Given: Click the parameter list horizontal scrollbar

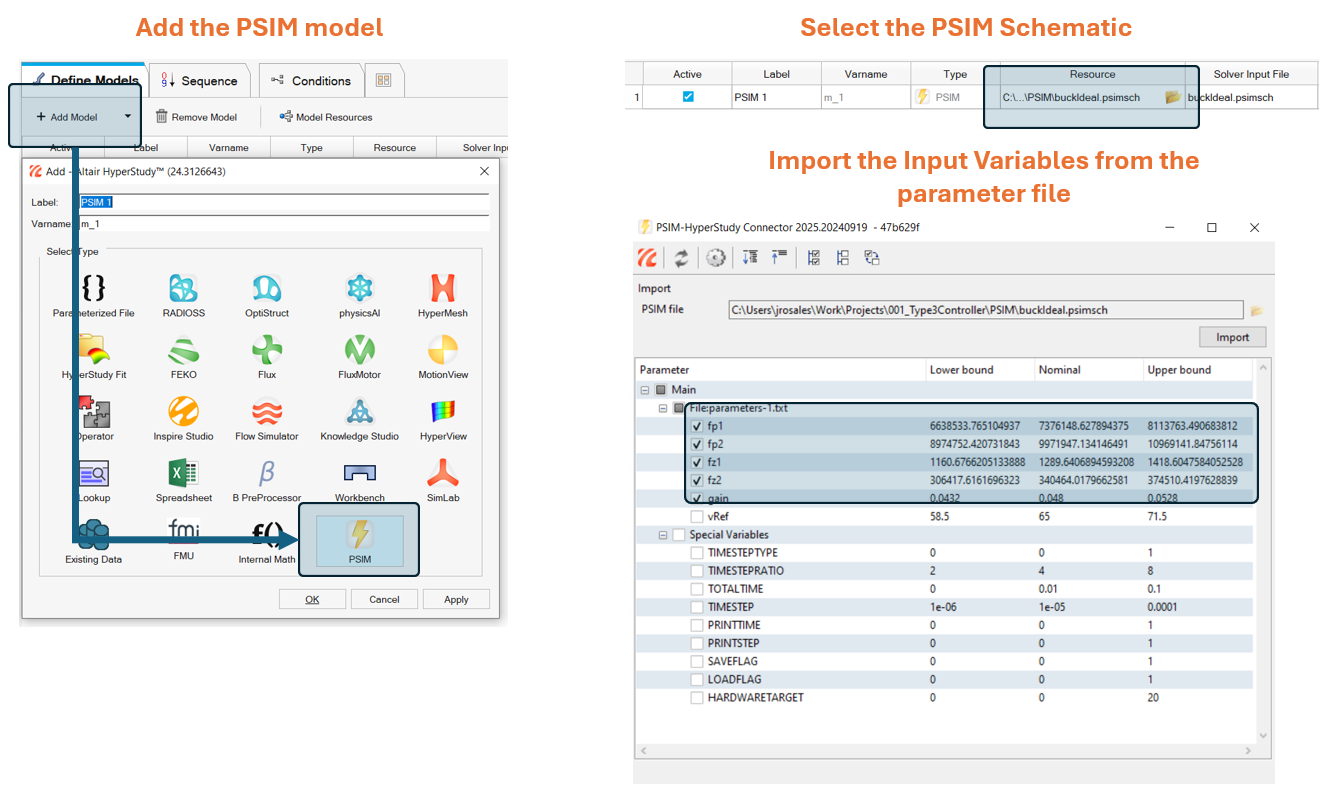Looking at the screenshot, I should click(944, 750).
